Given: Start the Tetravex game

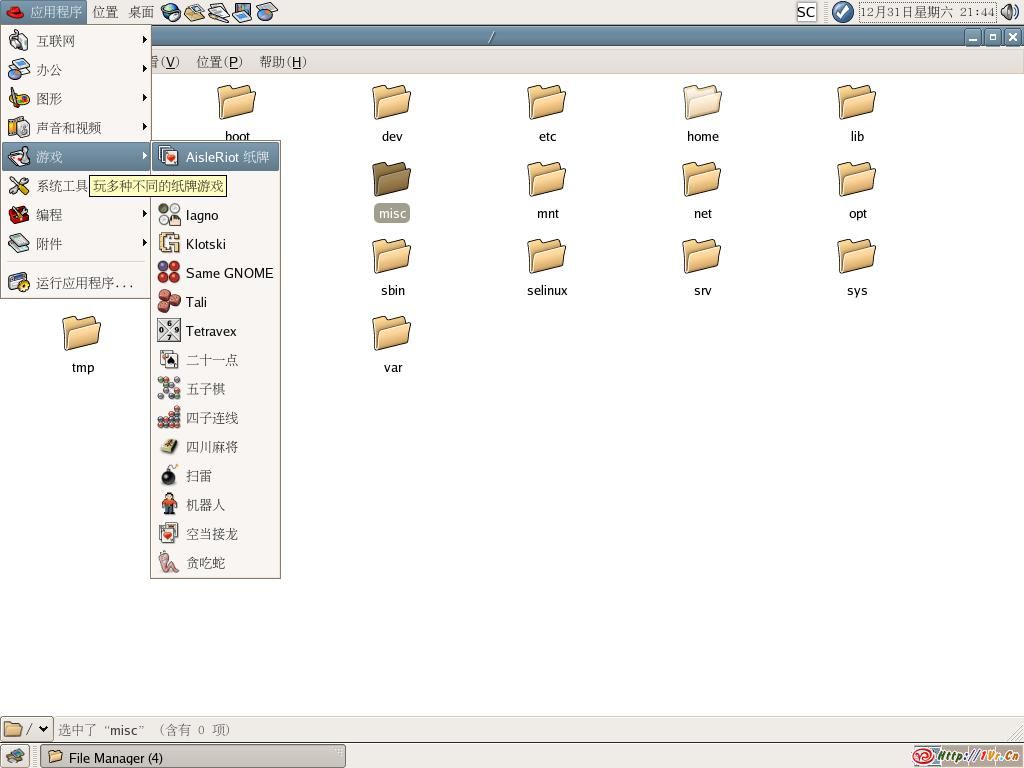Looking at the screenshot, I should tap(210, 331).
